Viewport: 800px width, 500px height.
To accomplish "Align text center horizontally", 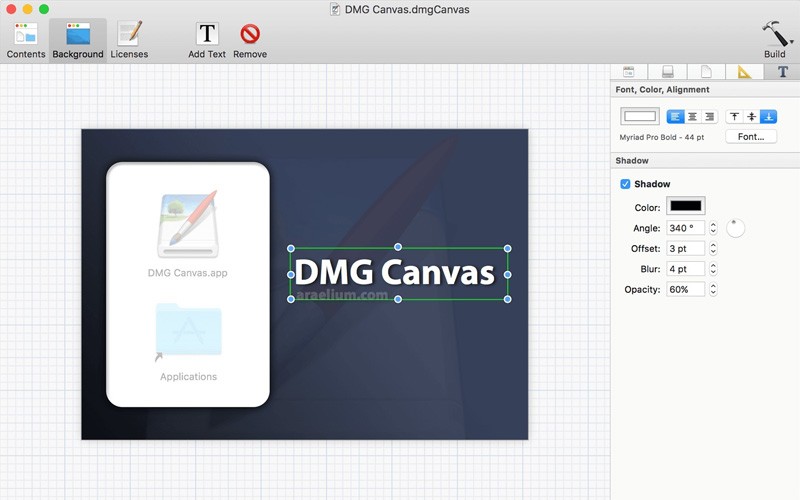I will coord(692,117).
